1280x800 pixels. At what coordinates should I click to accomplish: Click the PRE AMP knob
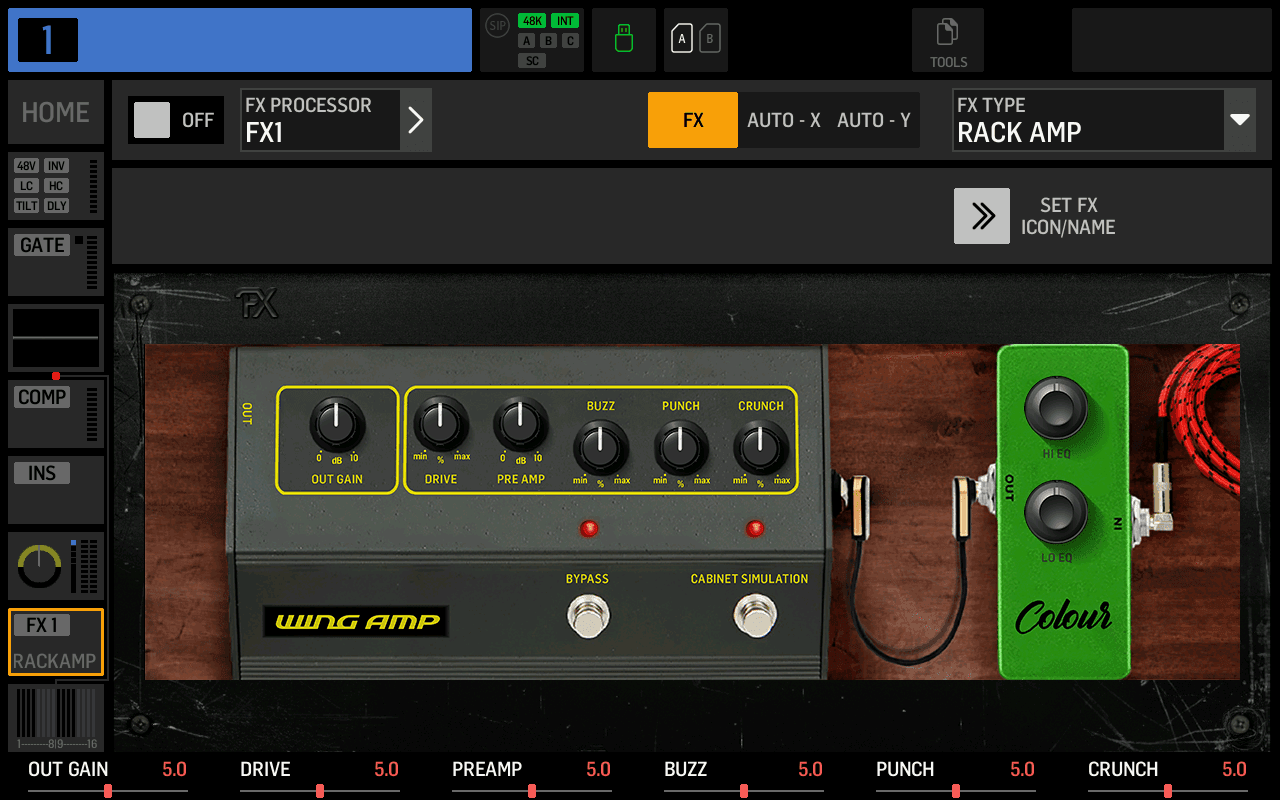tap(521, 424)
